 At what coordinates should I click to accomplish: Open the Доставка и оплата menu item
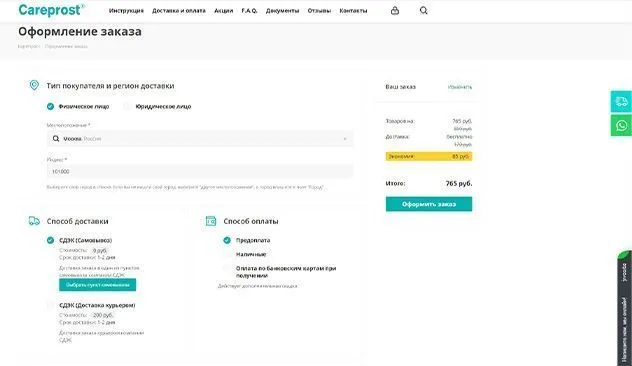point(179,11)
